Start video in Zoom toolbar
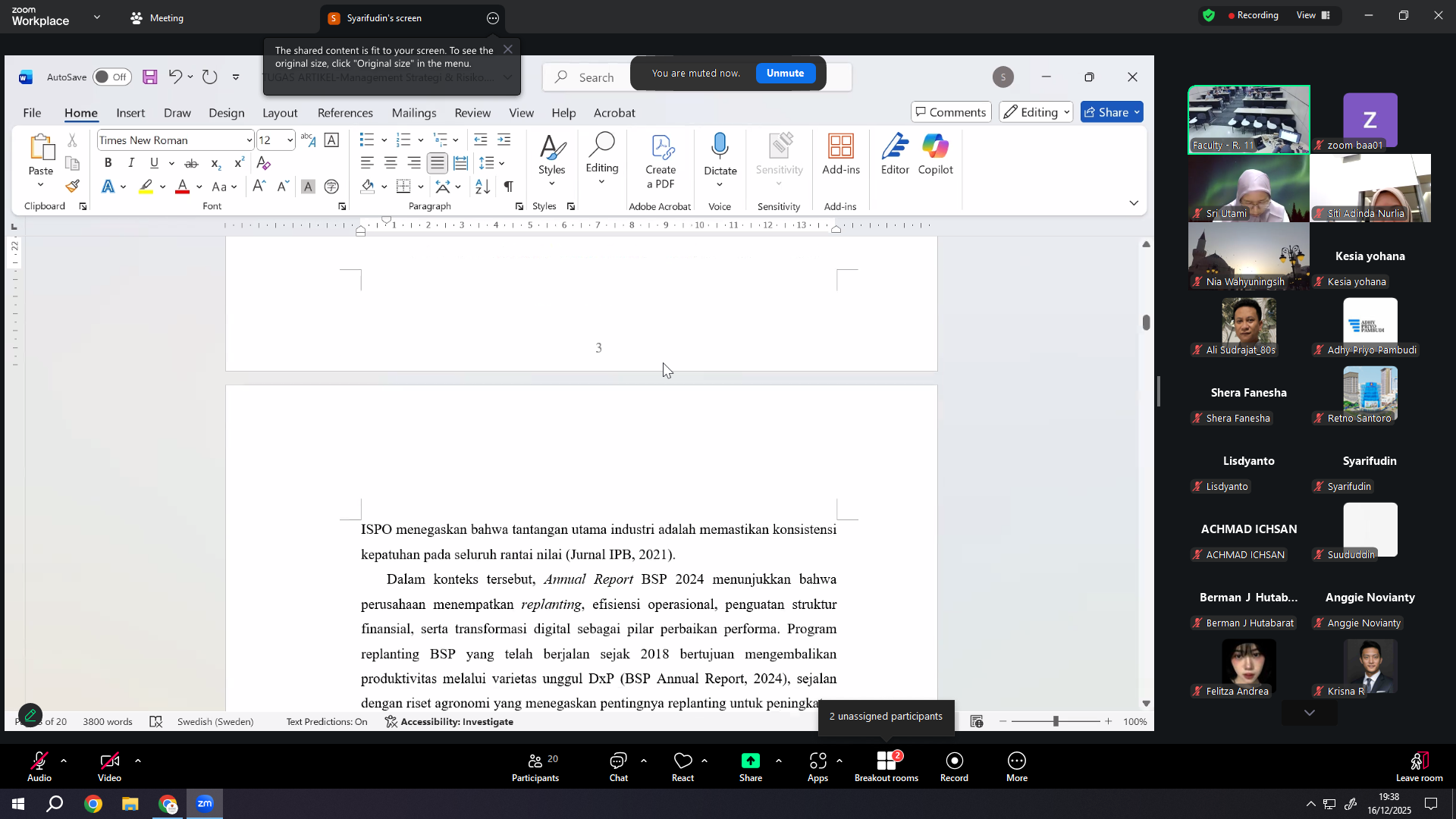The height and width of the screenshot is (819, 1456). coord(109,767)
